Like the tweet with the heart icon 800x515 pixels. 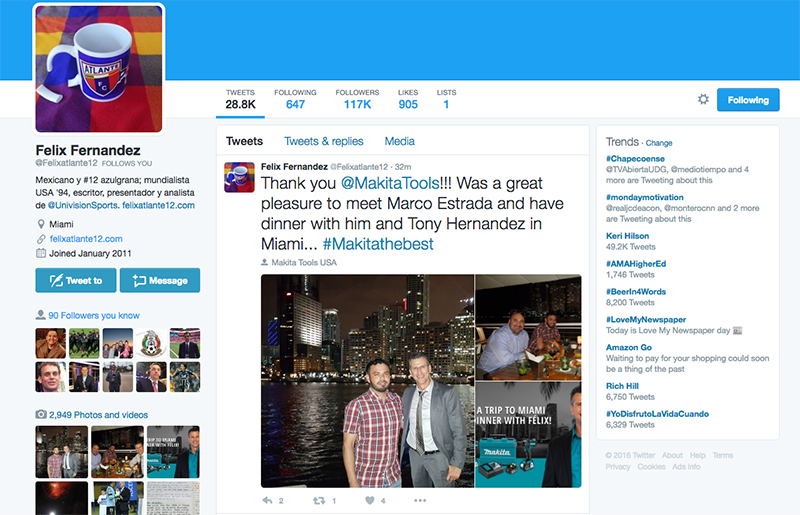click(x=370, y=501)
